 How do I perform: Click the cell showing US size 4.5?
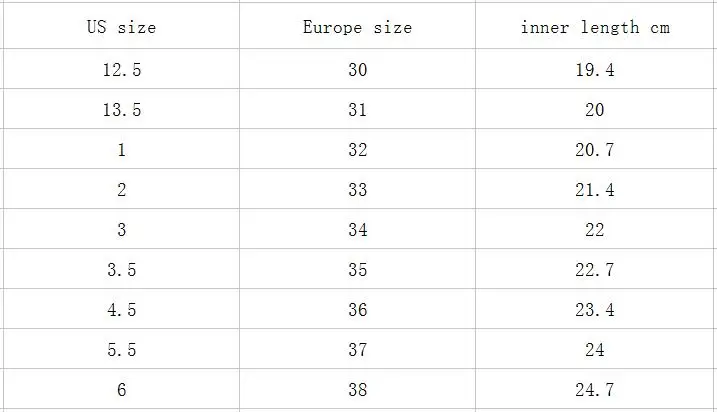tap(122, 309)
